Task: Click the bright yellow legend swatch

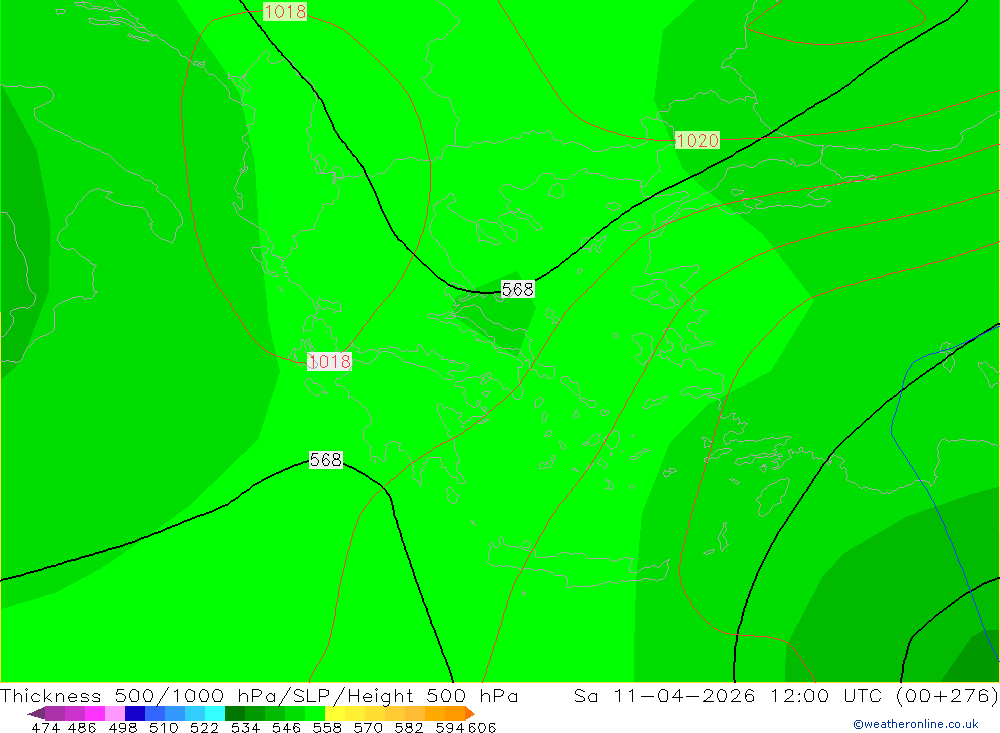Action: (335, 713)
